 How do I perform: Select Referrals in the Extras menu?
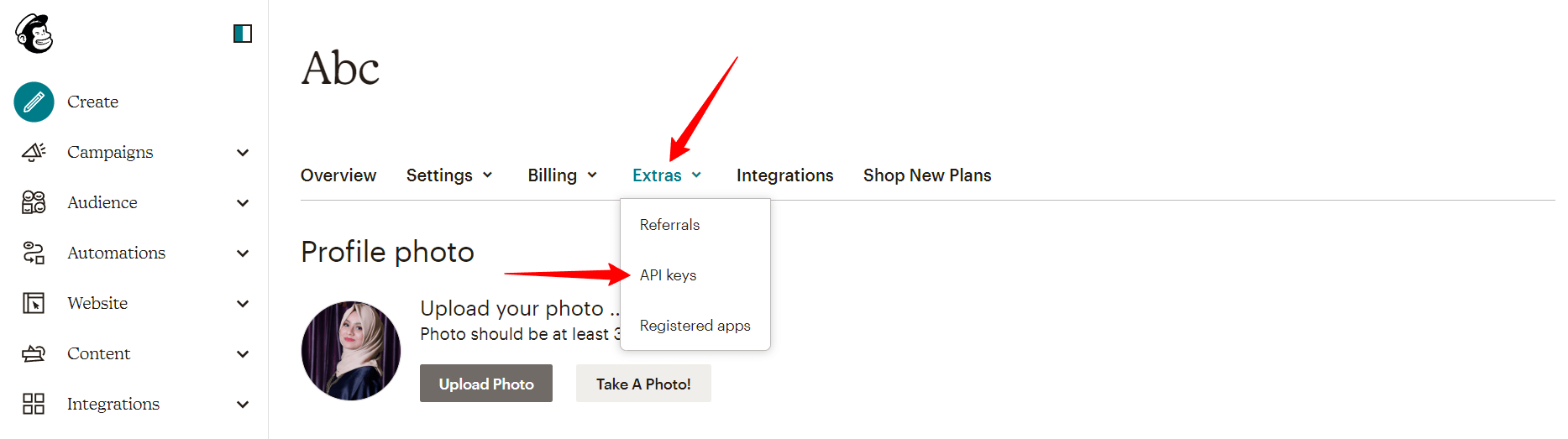point(669,225)
